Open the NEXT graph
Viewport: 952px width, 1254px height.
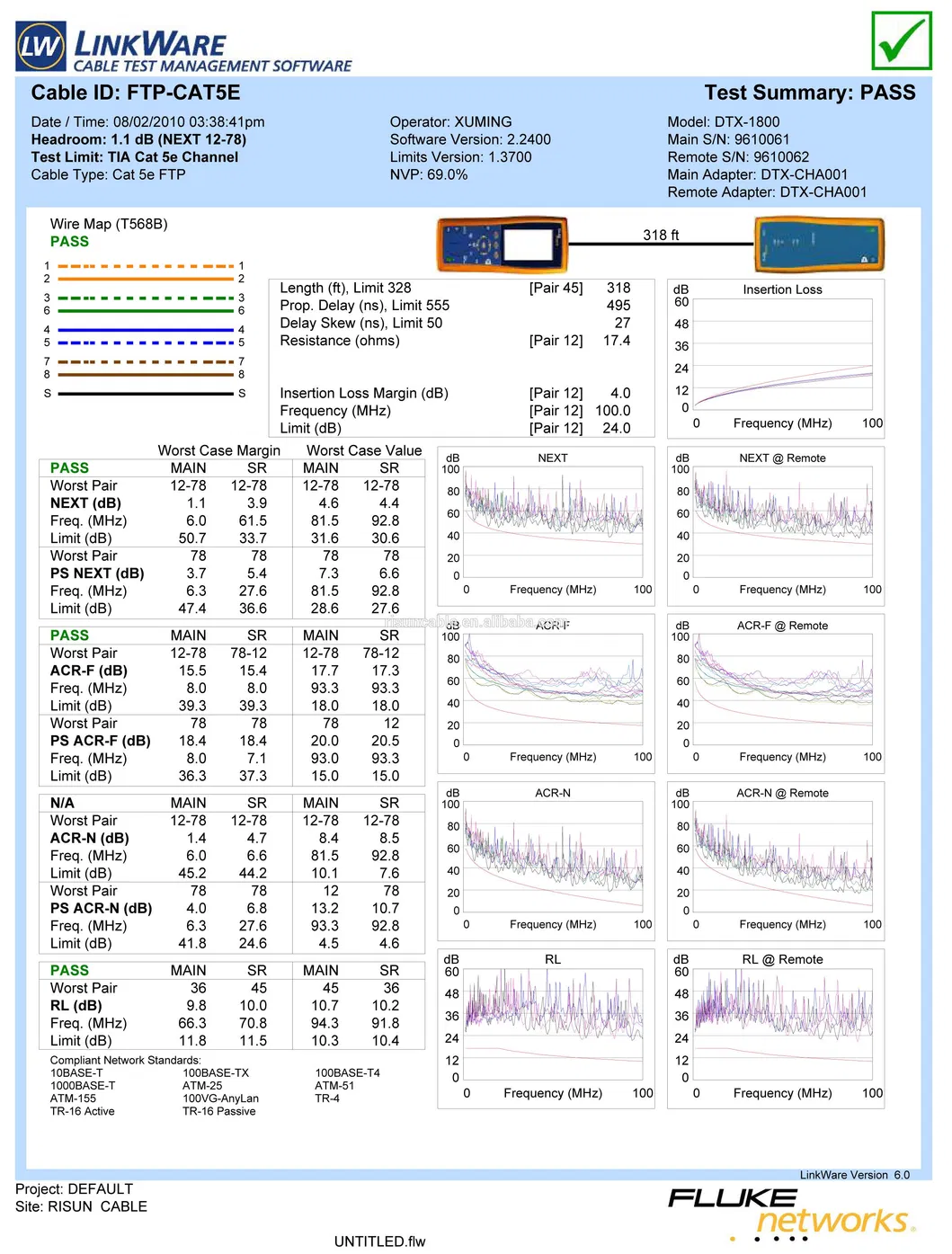pos(553,523)
